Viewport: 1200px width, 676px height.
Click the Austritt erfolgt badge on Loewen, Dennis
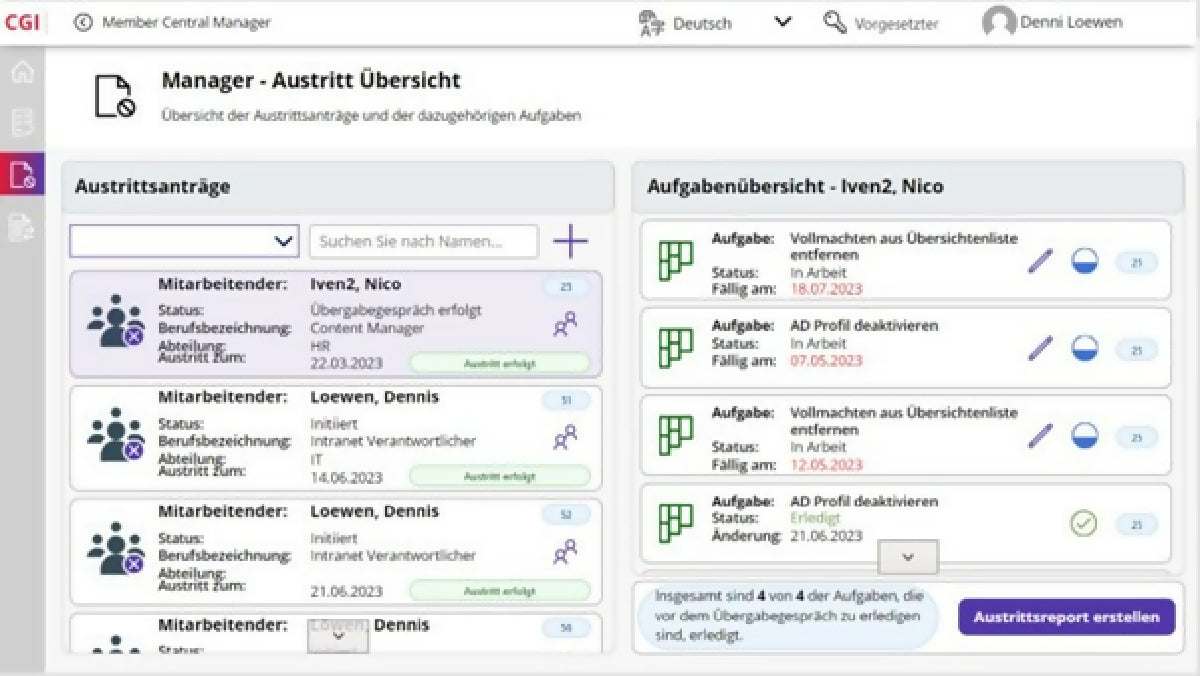tap(499, 477)
